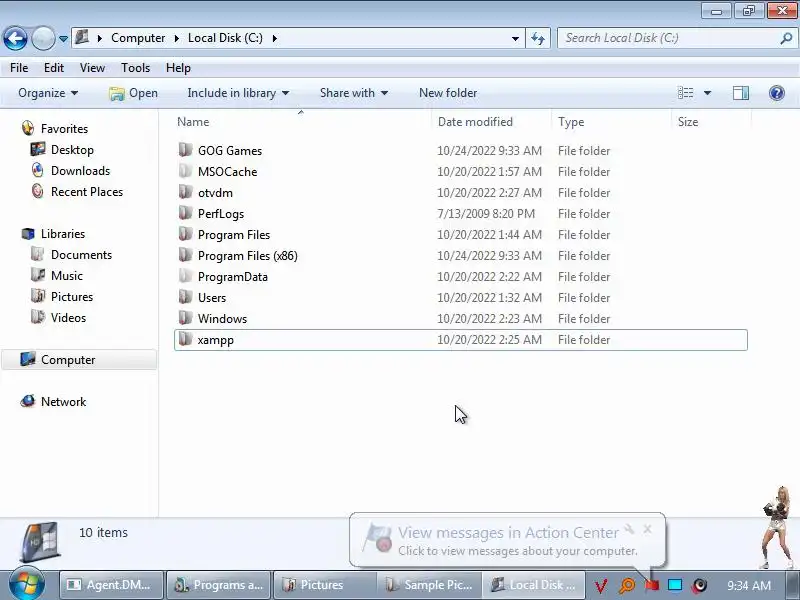Viewport: 800px width, 600px height.
Task: Sort by the Type column header
Action: click(571, 122)
